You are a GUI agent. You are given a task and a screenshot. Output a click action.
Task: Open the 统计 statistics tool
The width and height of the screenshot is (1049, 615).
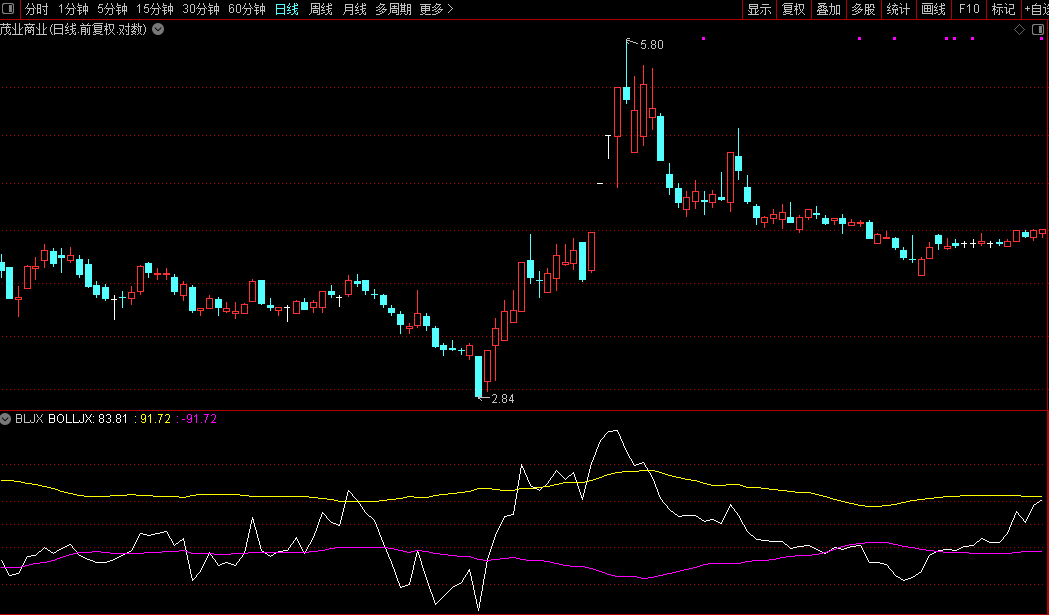tap(898, 10)
